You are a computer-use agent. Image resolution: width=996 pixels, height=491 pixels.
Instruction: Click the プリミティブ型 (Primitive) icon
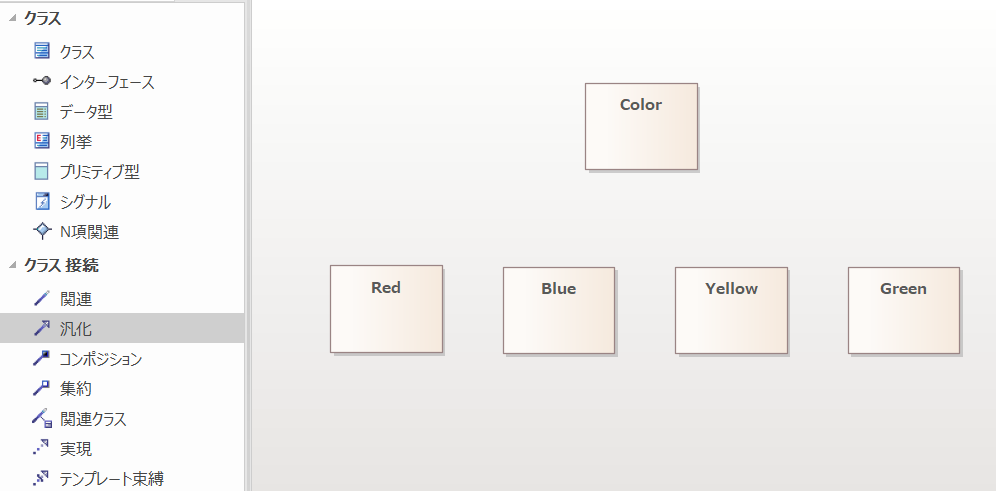pos(41,171)
